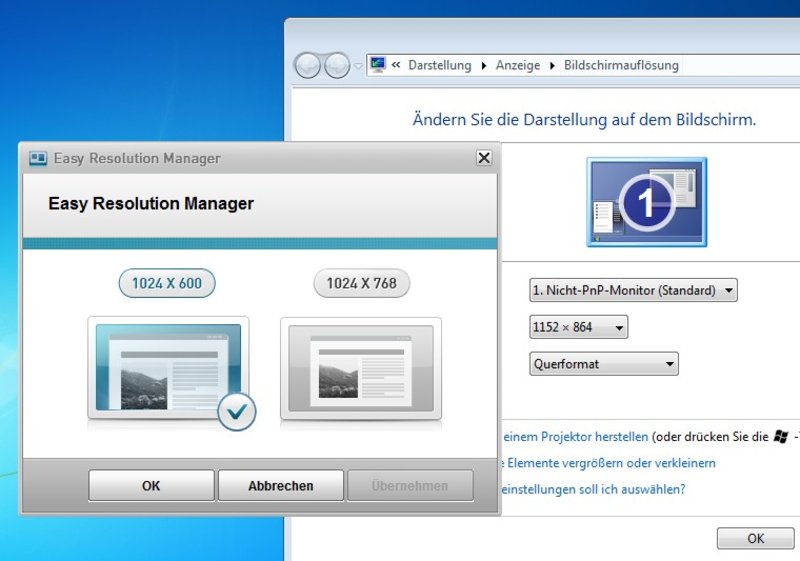Click the disabled Übernehmen button
This screenshot has height=561, width=800.
coord(410,486)
